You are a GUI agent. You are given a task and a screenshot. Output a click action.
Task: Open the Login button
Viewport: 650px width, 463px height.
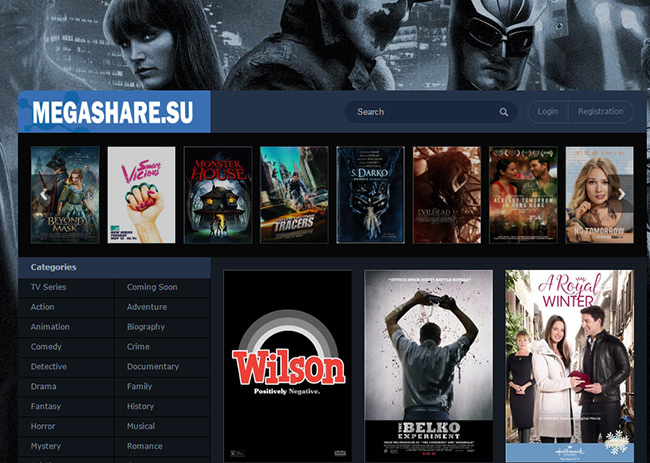click(x=548, y=112)
